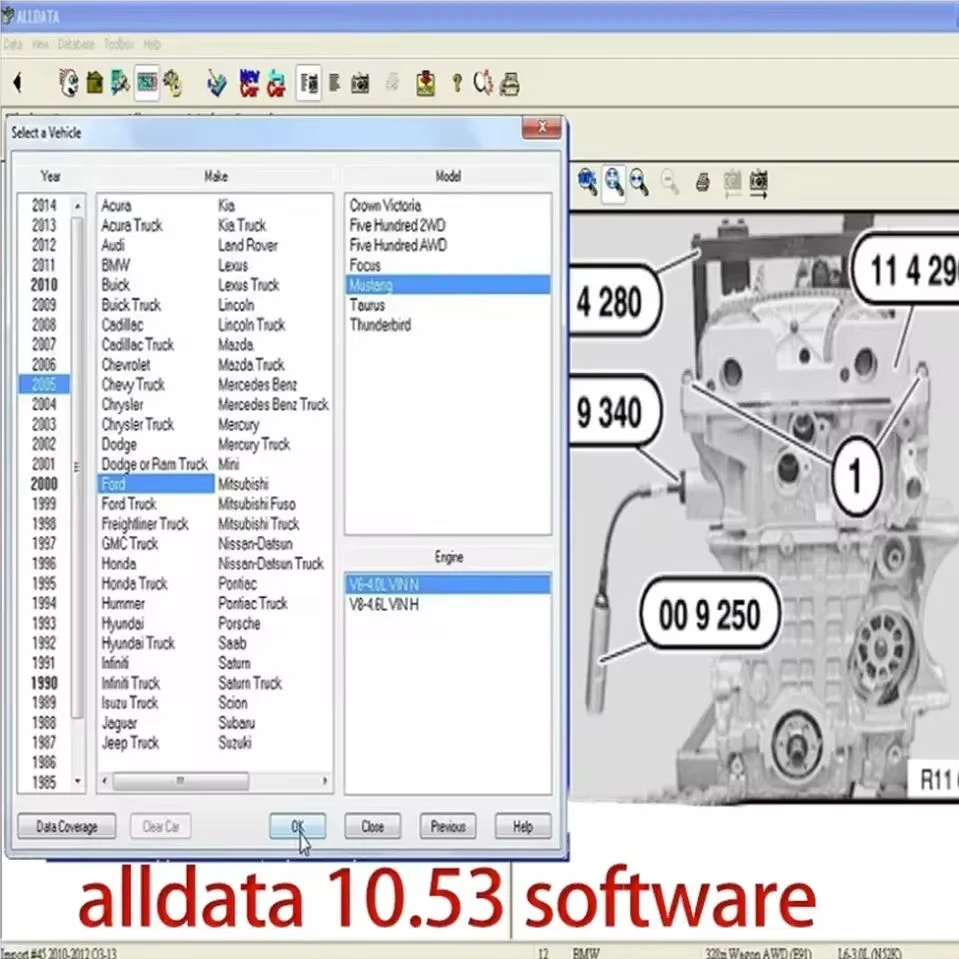Viewport: 959px width, 959px height.
Task: Click the yellow question mark help icon
Action: click(457, 84)
